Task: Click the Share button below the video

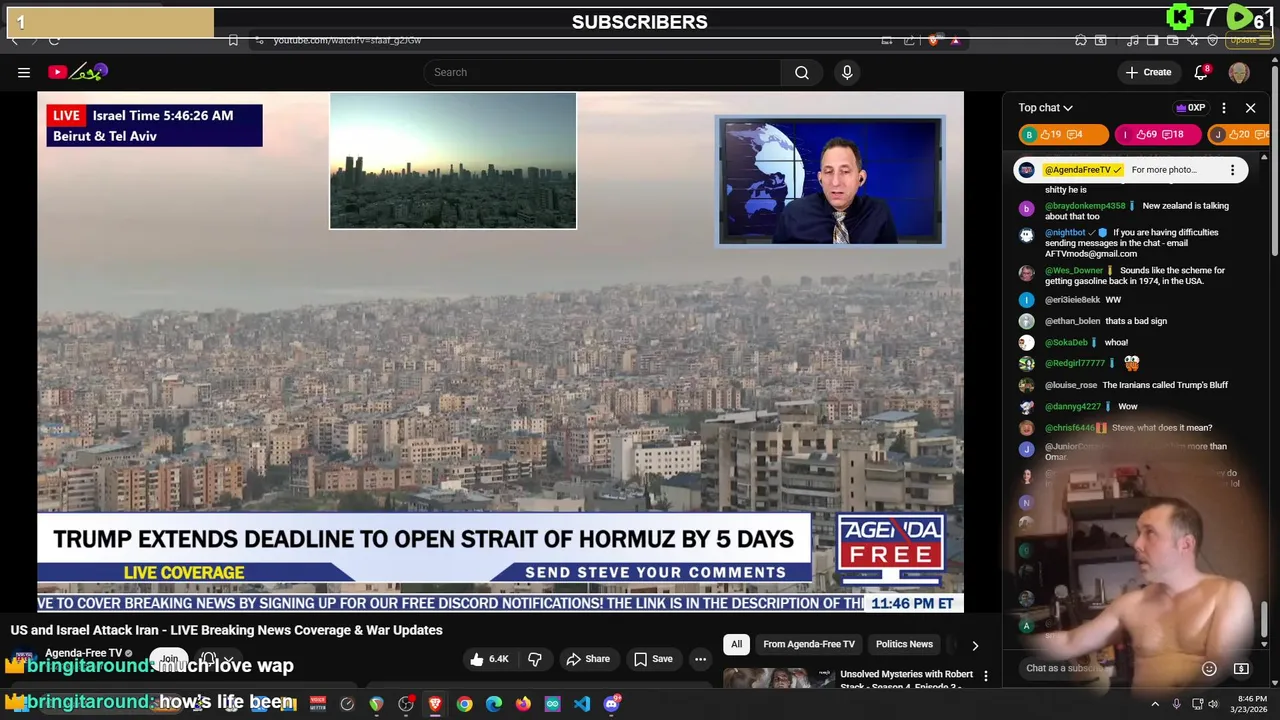Action: click(588, 659)
